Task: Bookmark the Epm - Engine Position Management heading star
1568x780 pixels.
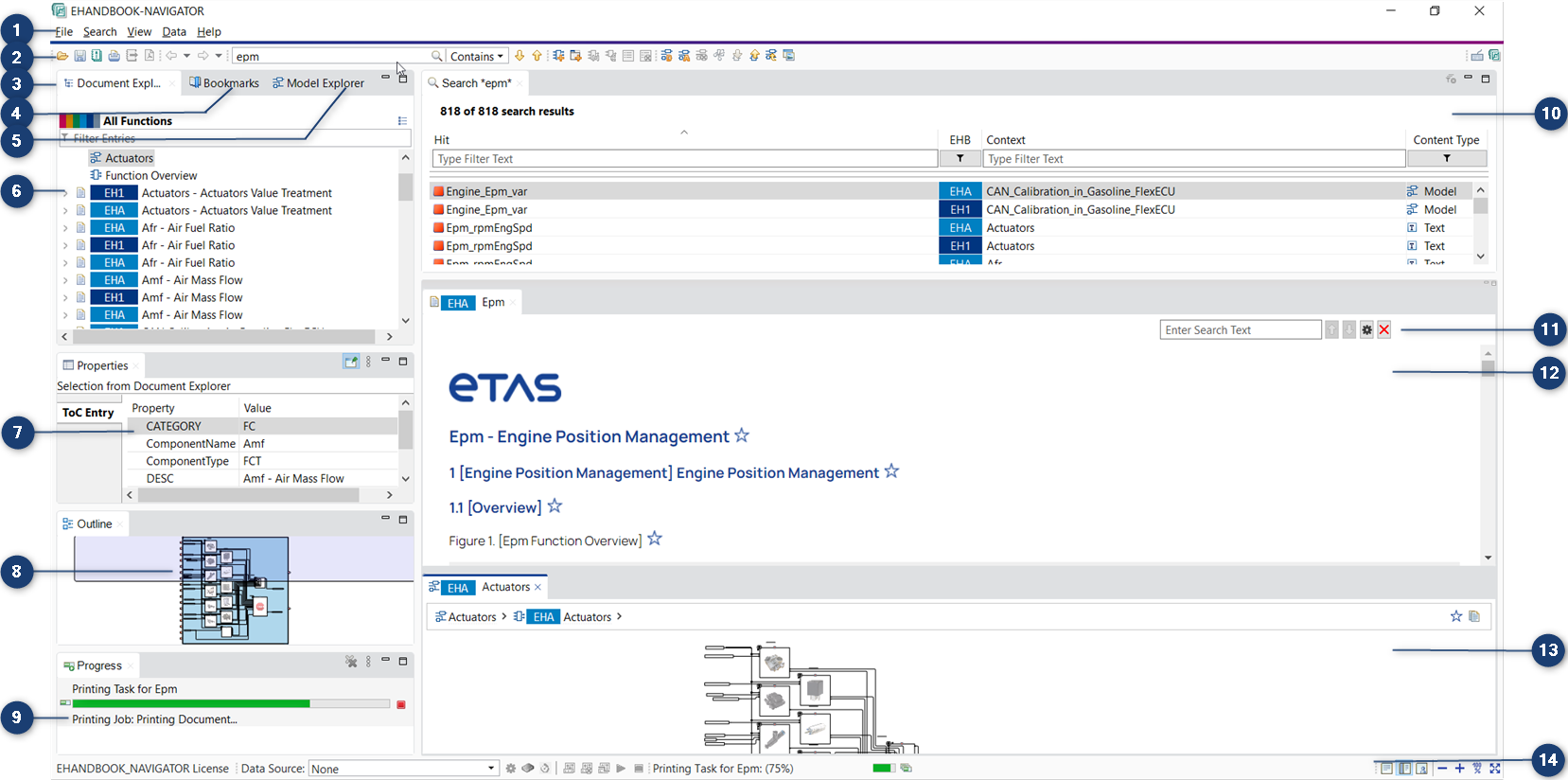Action: [742, 435]
